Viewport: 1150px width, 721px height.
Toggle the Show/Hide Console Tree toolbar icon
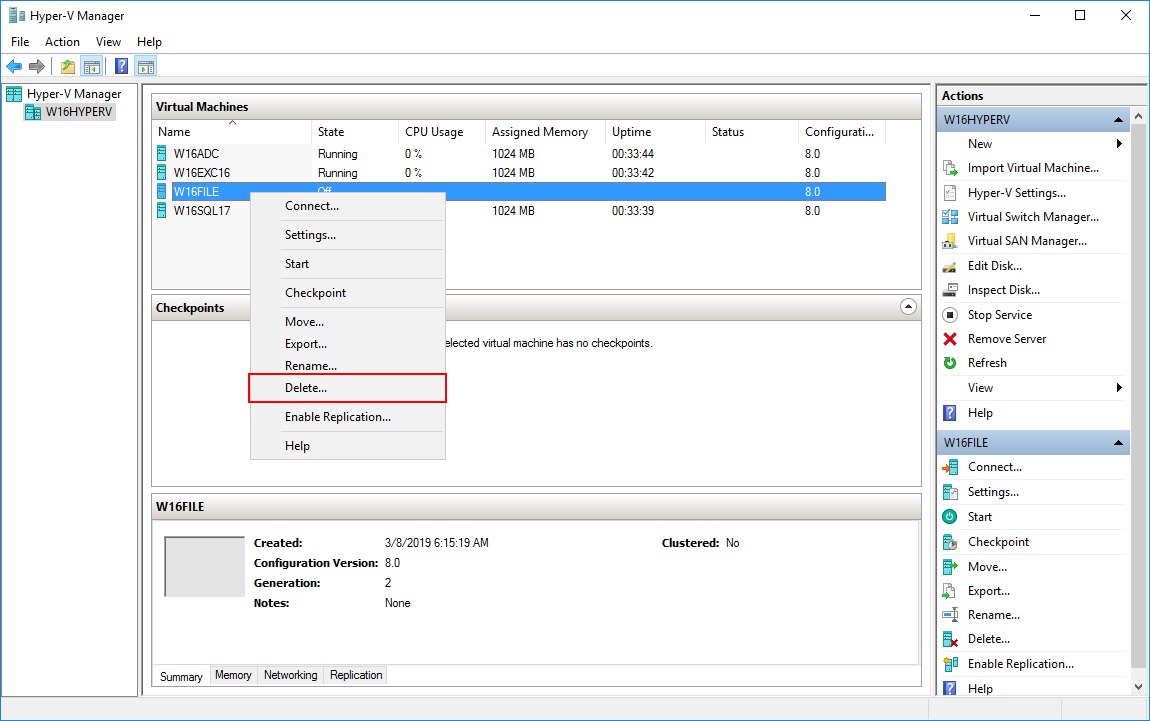pos(92,67)
